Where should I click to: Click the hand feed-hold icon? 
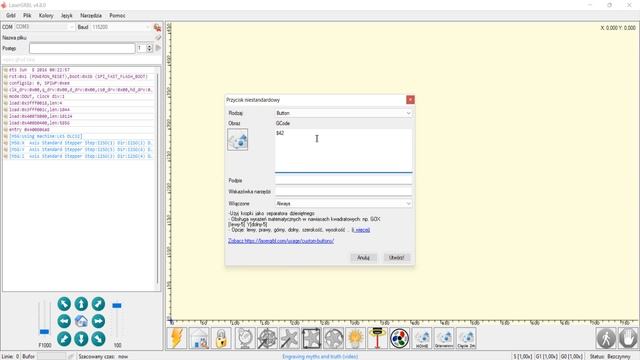pos(628,338)
